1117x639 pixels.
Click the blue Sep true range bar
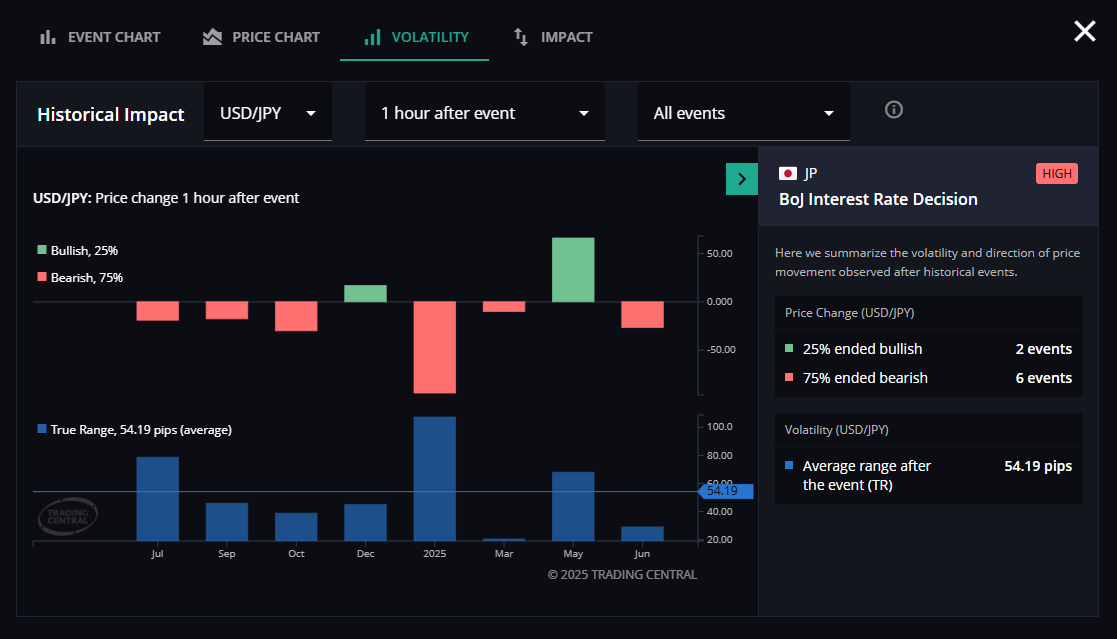click(227, 521)
